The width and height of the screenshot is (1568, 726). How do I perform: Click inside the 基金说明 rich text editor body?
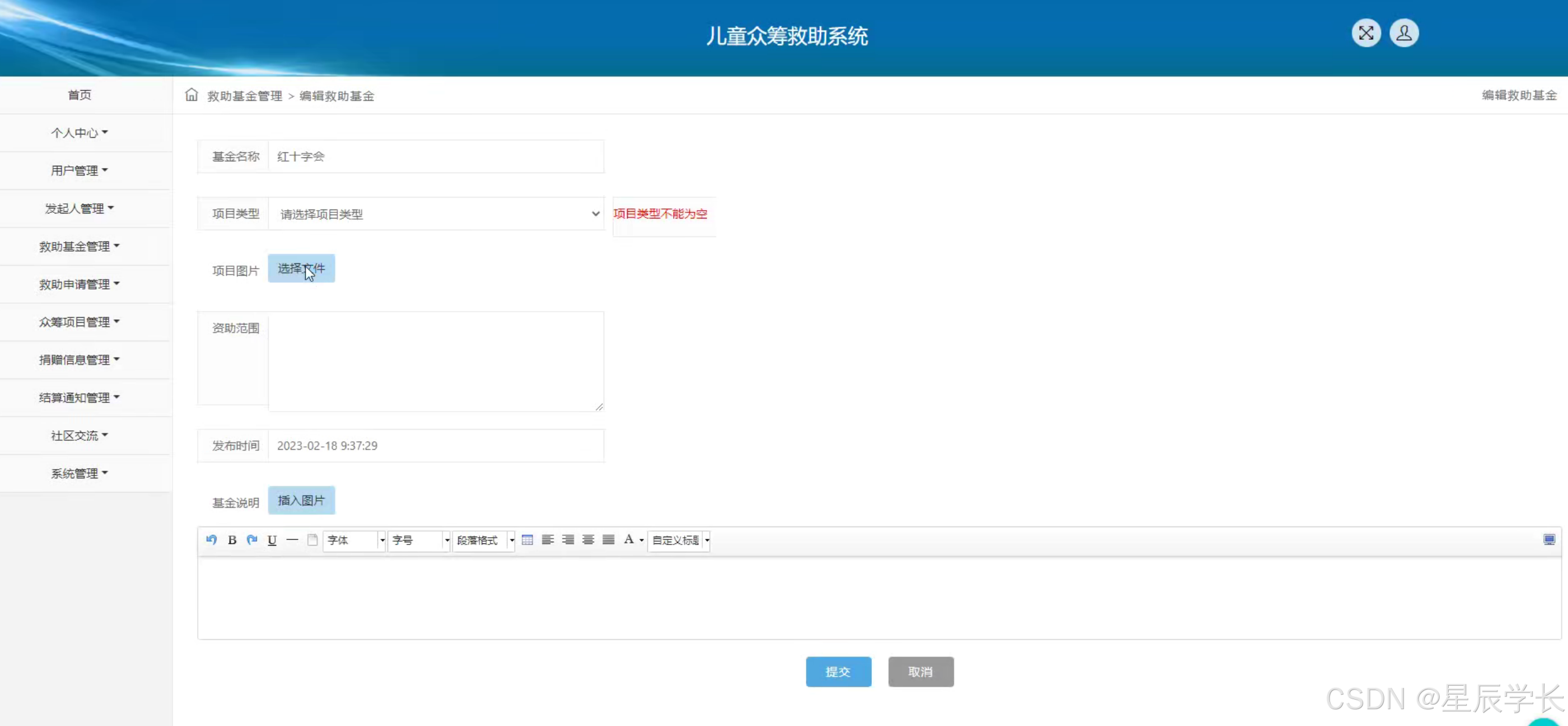point(879,598)
